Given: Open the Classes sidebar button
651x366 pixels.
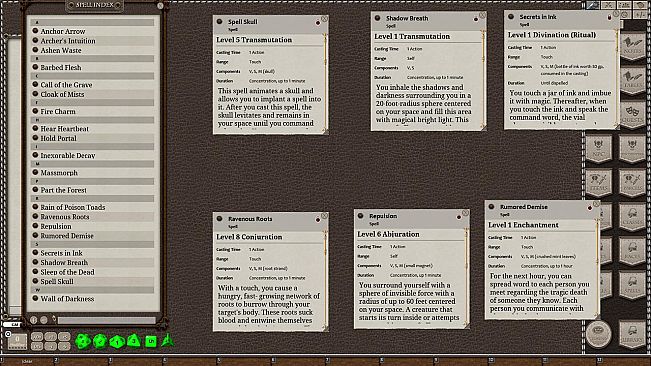Looking at the screenshot, I should click(632, 217).
